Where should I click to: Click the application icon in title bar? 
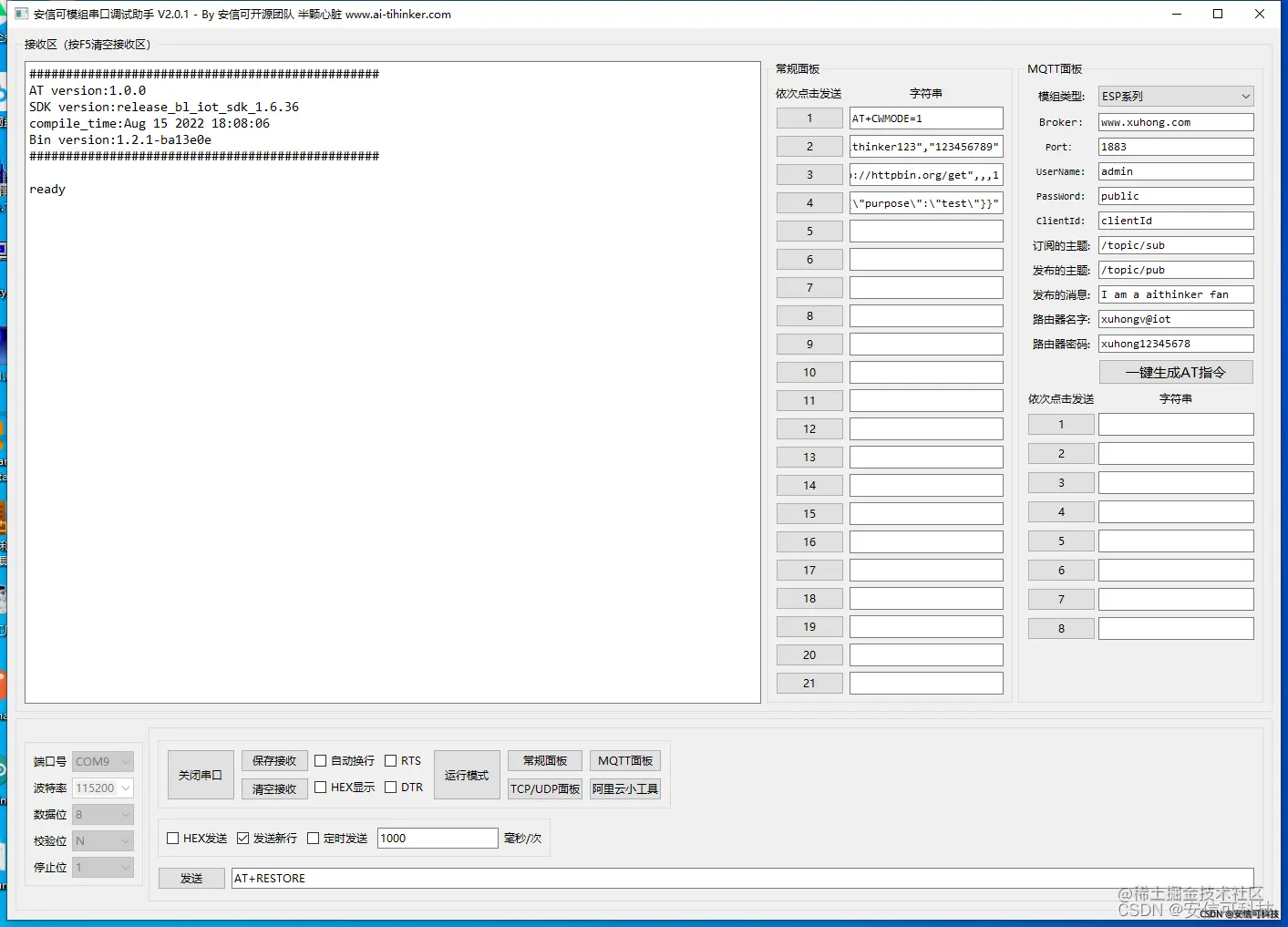[x=21, y=14]
